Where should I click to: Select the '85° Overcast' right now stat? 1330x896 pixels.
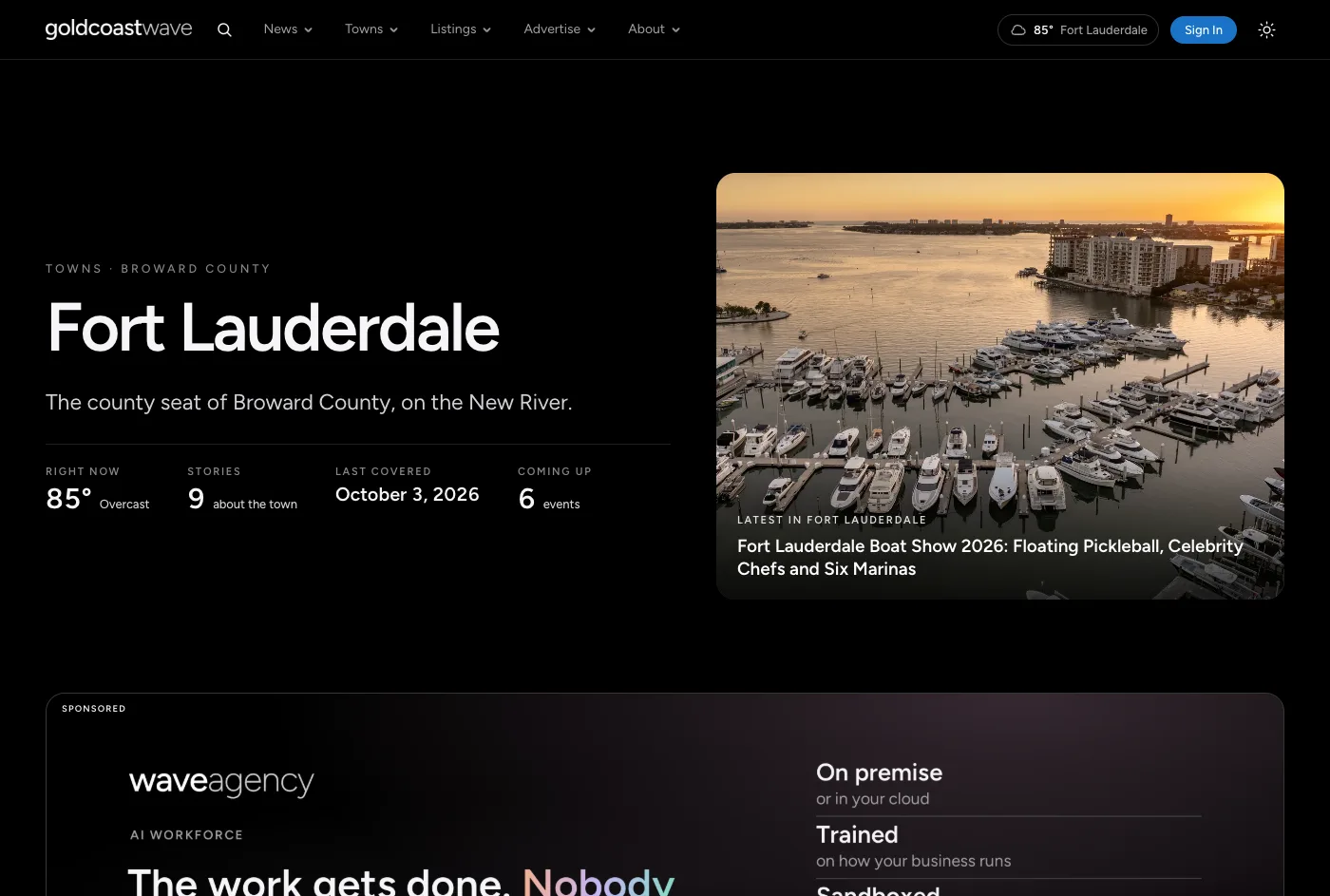(x=98, y=488)
